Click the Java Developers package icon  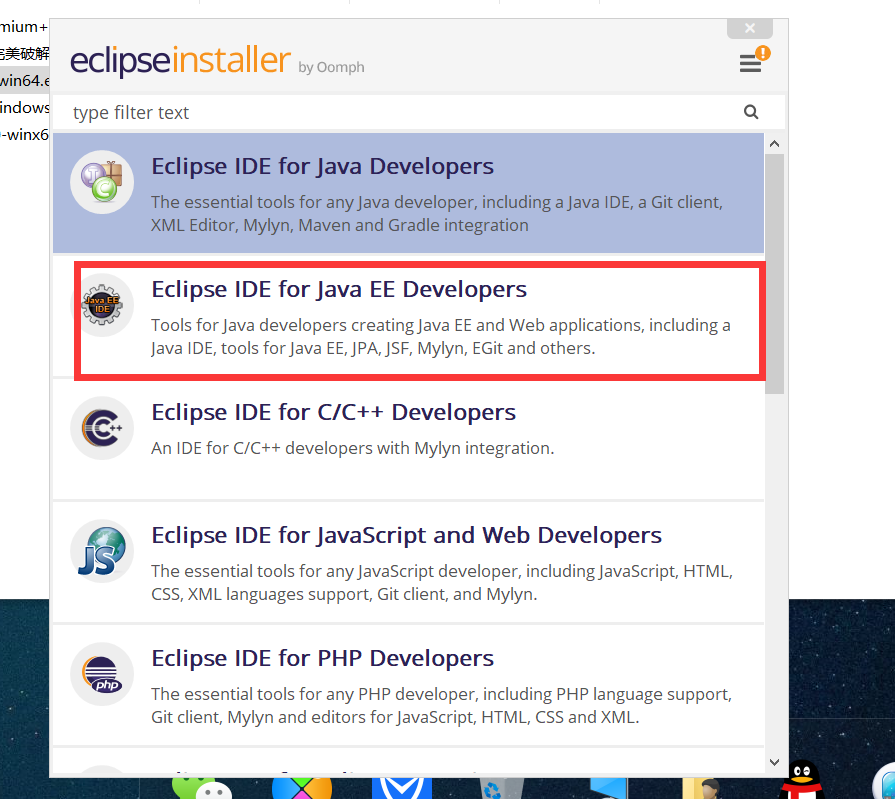tap(102, 182)
